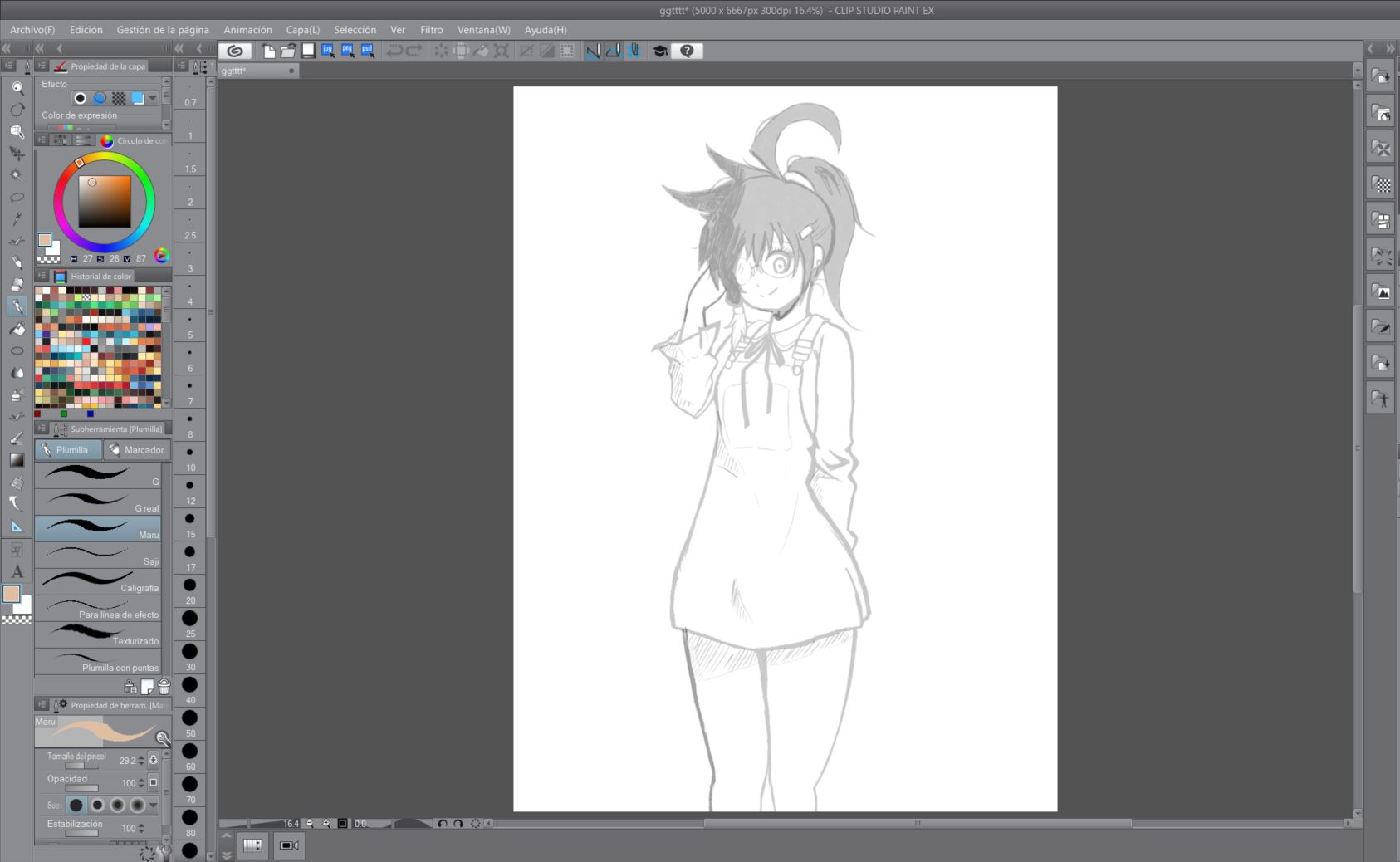Toggle snap to ruler in the toolbar
1400x862 pixels.
(x=593, y=51)
